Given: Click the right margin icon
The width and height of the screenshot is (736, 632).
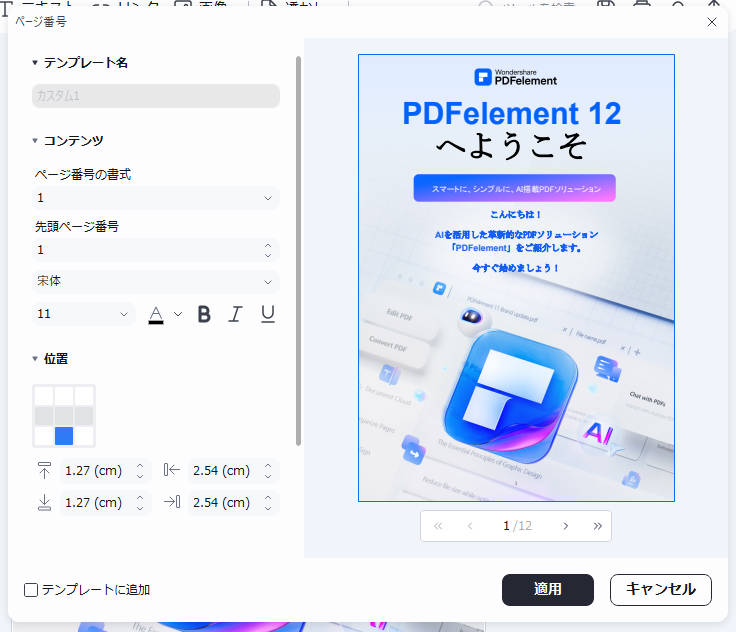Looking at the screenshot, I should pos(172,502).
